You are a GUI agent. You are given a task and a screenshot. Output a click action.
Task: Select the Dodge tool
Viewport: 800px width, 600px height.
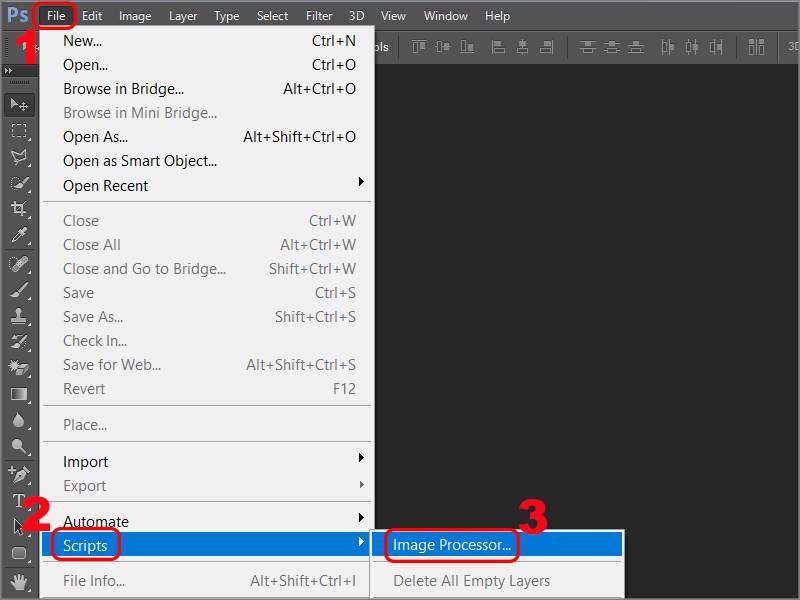click(19, 446)
